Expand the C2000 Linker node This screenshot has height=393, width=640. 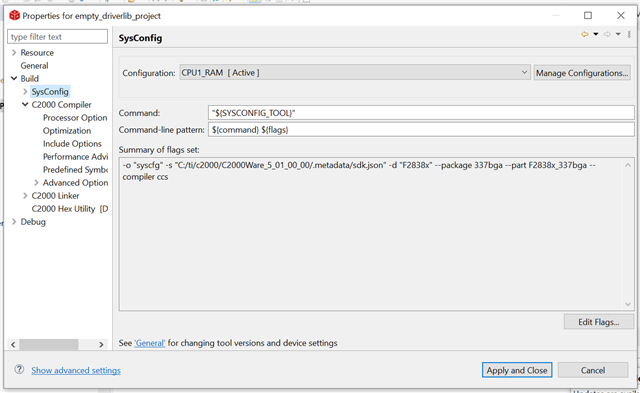pos(25,195)
